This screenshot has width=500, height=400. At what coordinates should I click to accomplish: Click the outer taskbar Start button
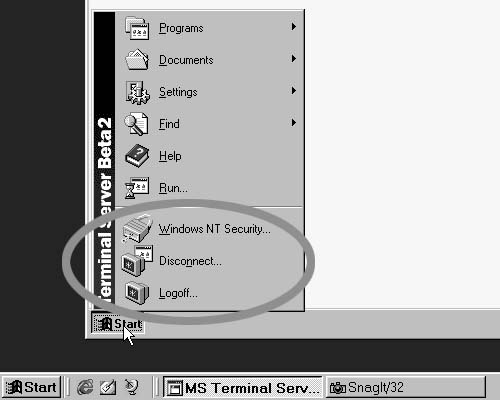[x=31, y=387]
